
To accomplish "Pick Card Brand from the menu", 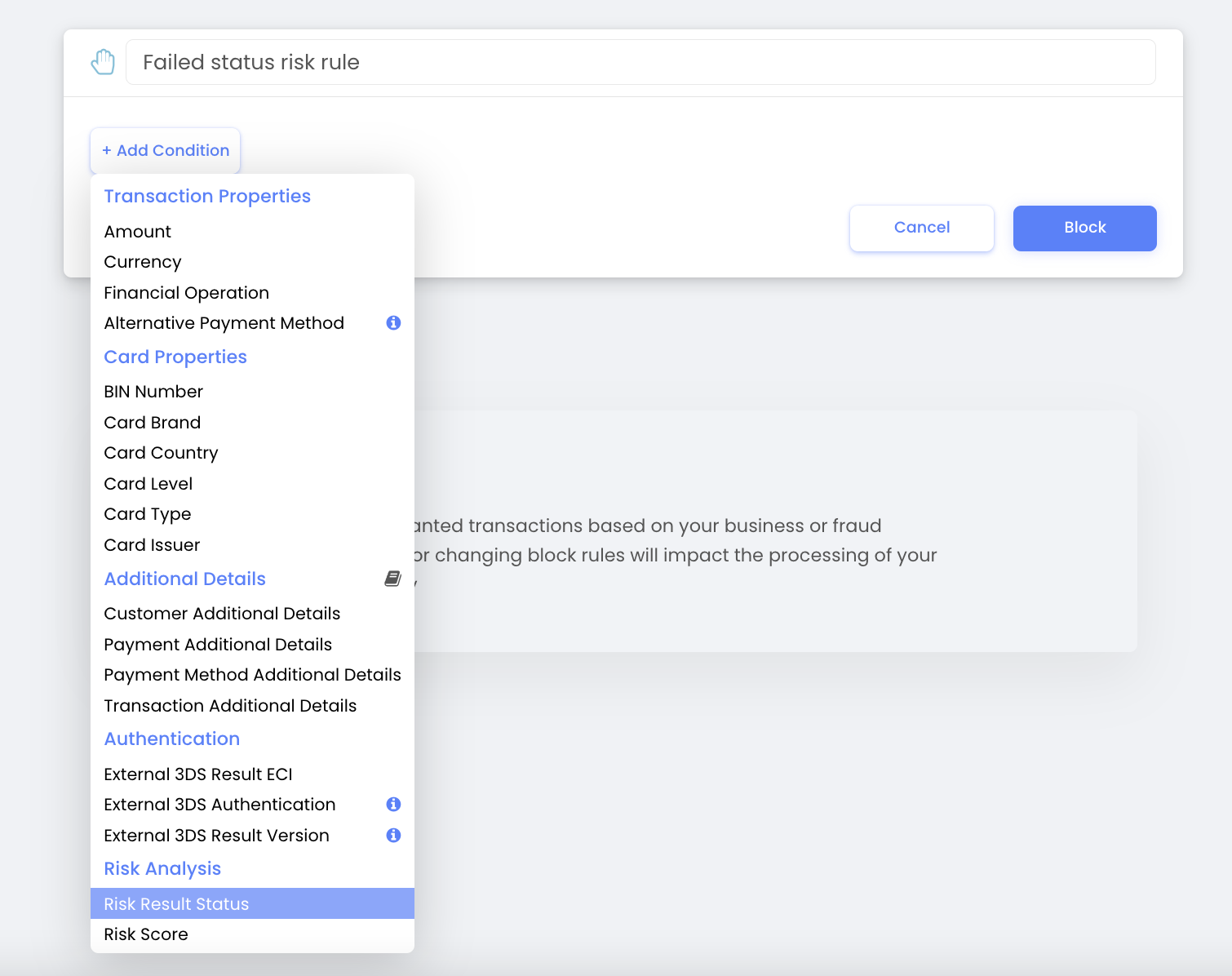I will (x=252, y=423).
